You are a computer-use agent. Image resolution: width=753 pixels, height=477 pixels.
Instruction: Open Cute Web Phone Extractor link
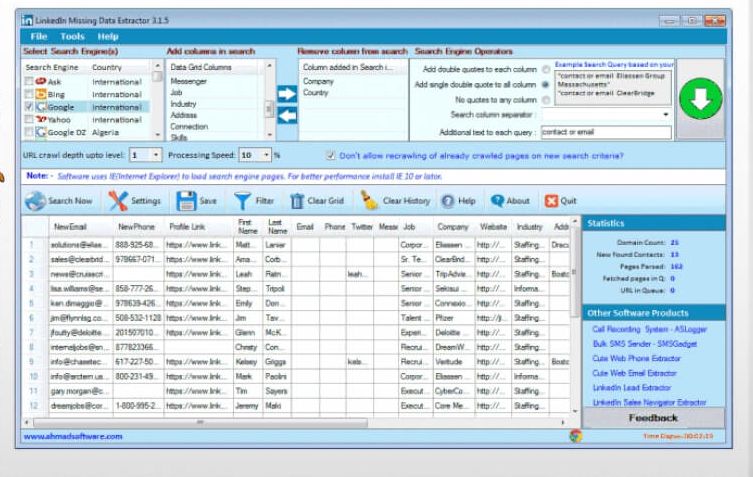click(x=636, y=358)
